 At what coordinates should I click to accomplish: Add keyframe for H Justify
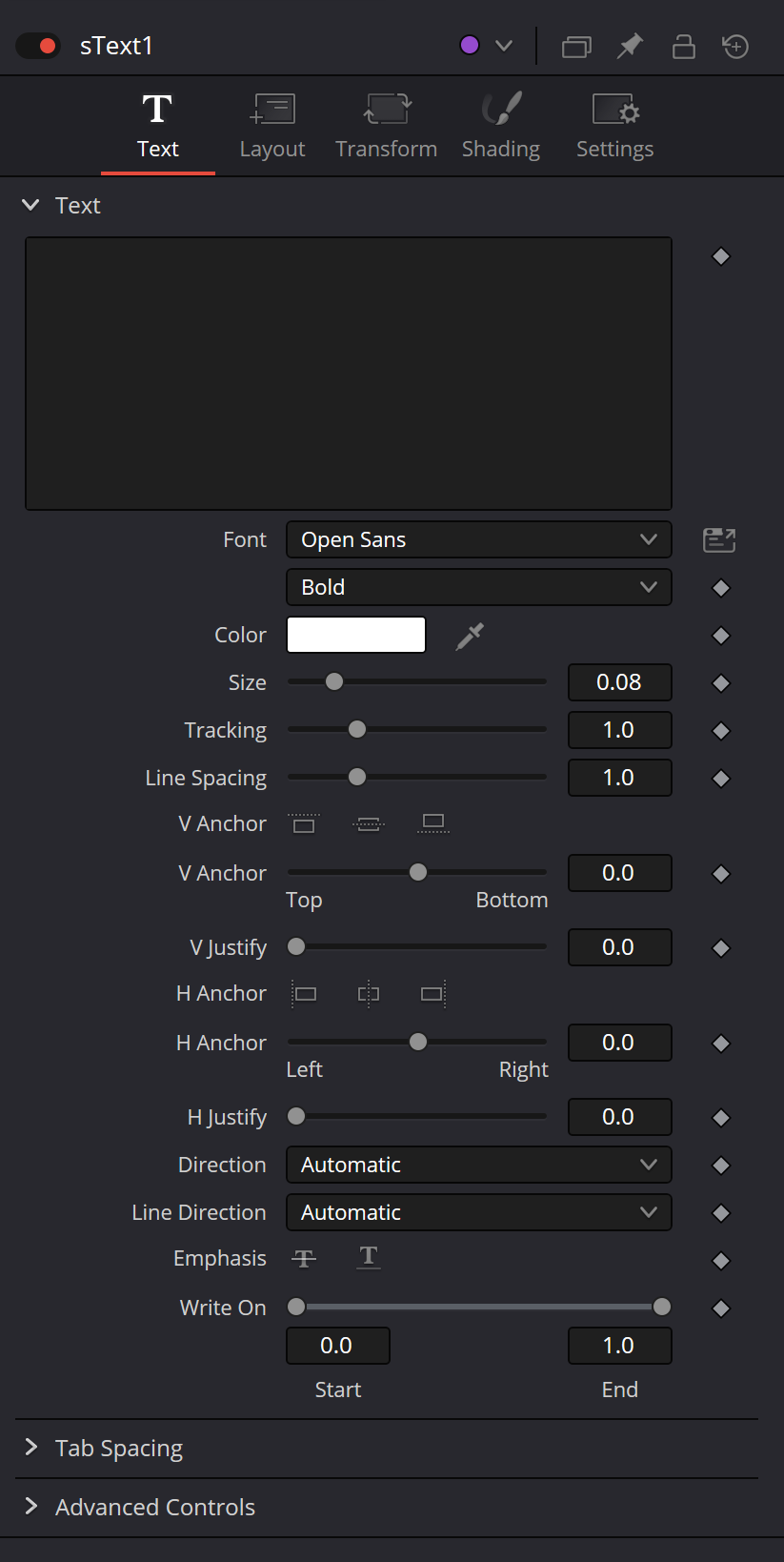[721, 1118]
